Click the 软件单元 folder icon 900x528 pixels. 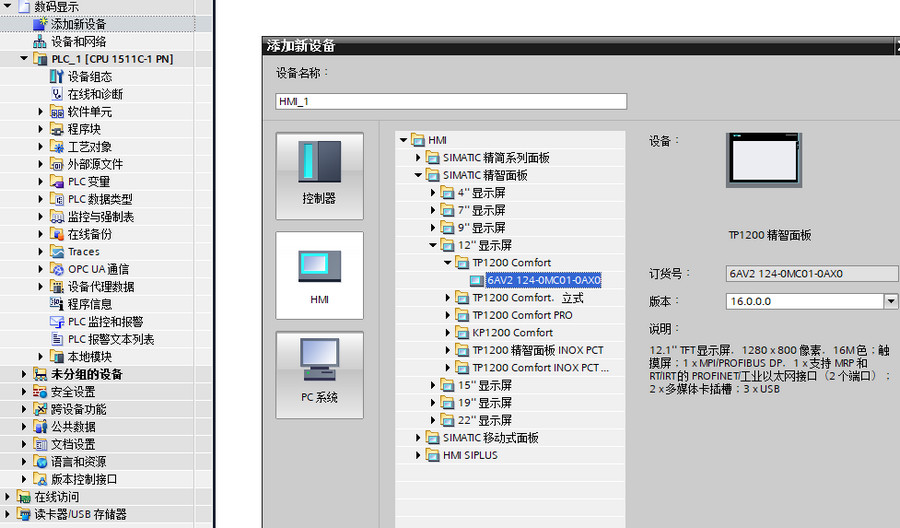[56, 111]
